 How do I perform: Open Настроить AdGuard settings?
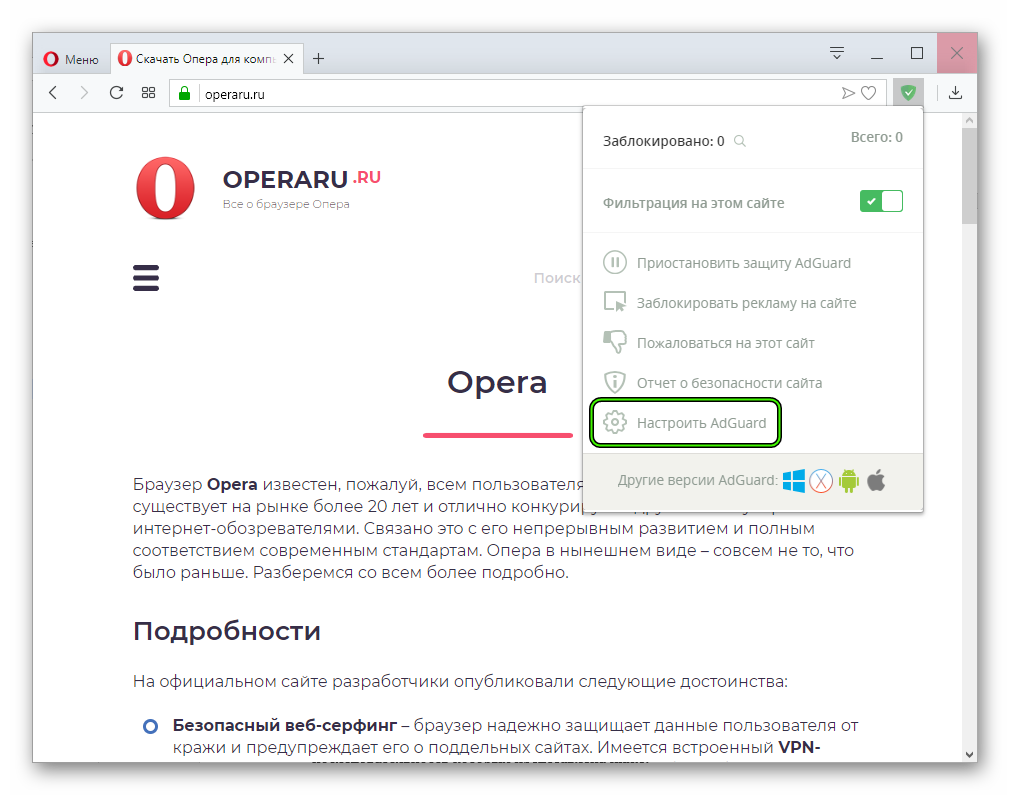pos(685,423)
